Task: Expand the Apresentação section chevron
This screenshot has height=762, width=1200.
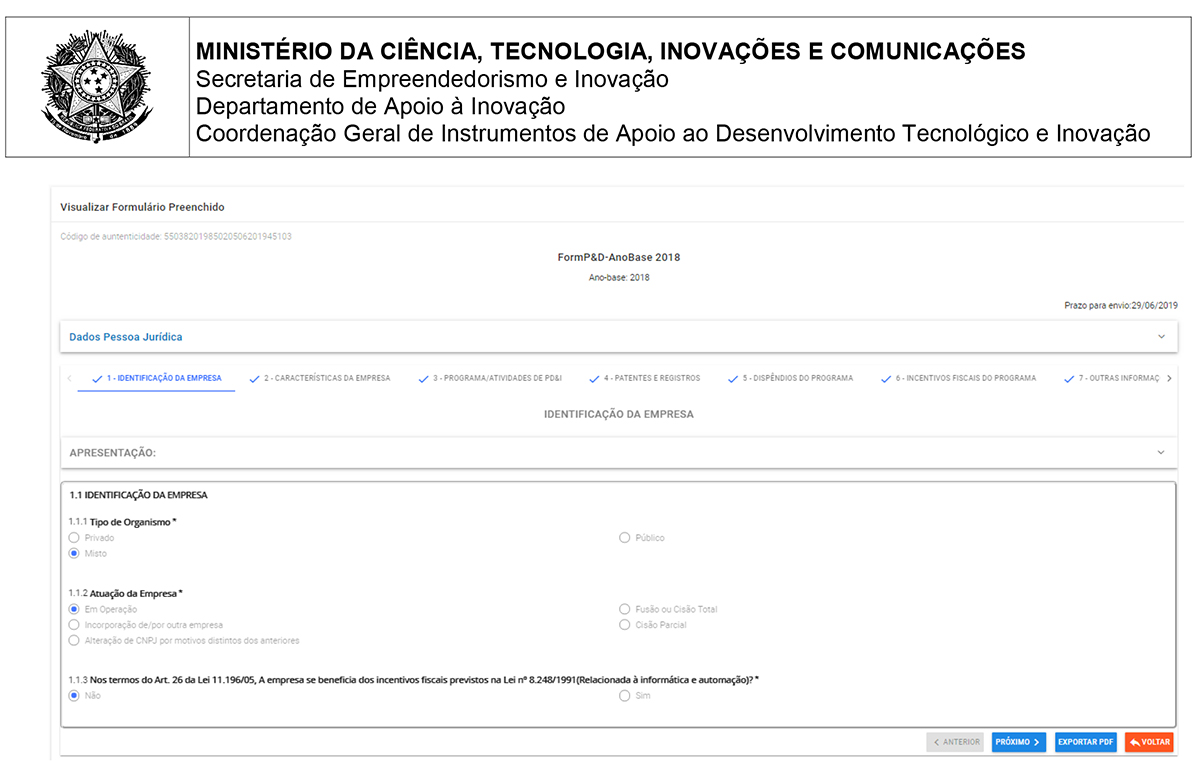Action: pyautogui.click(x=1161, y=453)
